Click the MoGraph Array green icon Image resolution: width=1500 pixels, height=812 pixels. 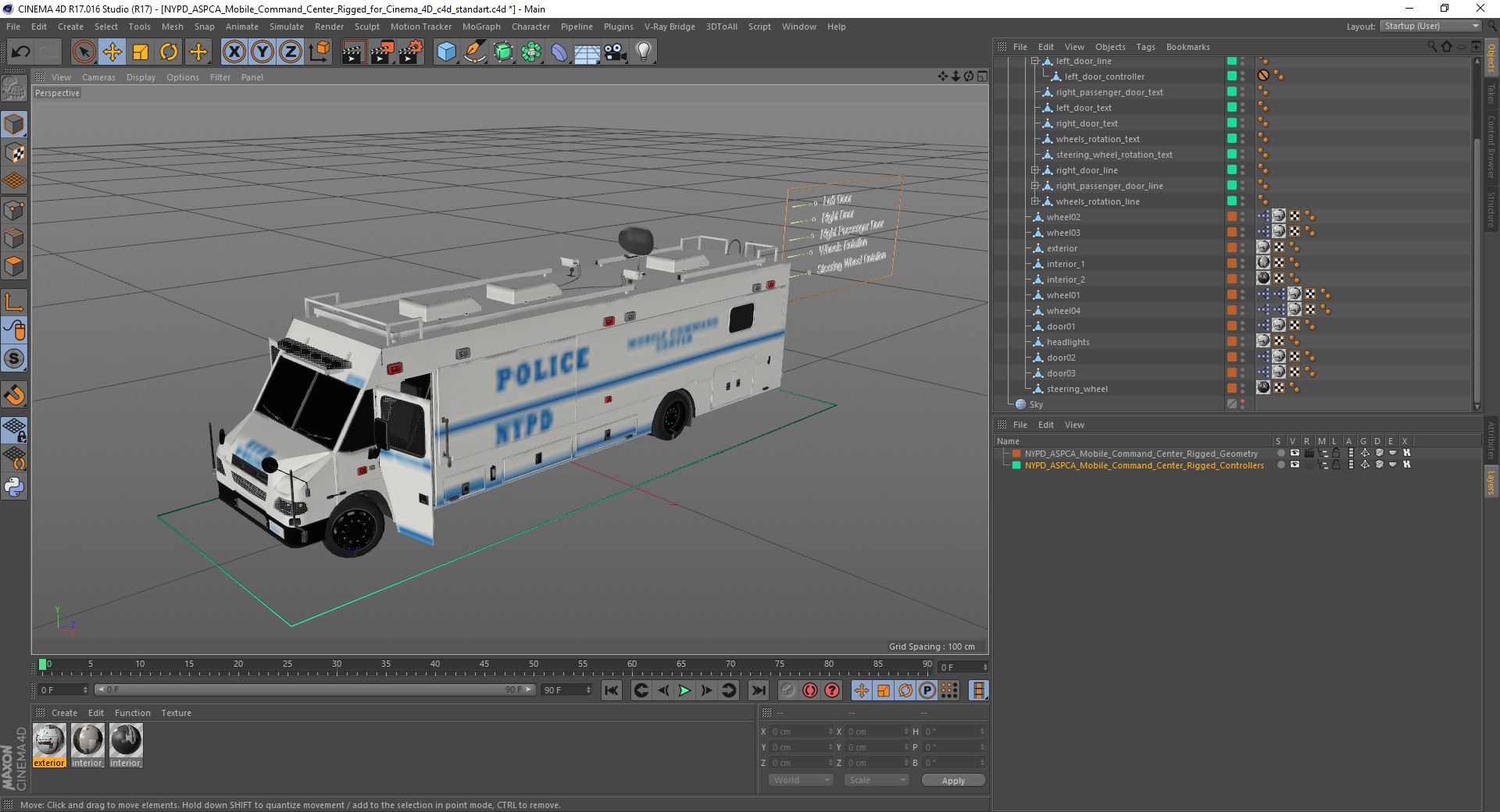(x=531, y=52)
